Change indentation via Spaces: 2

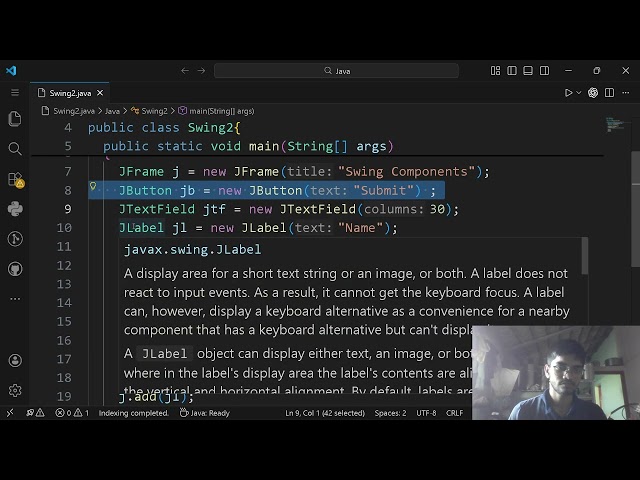click(390, 413)
